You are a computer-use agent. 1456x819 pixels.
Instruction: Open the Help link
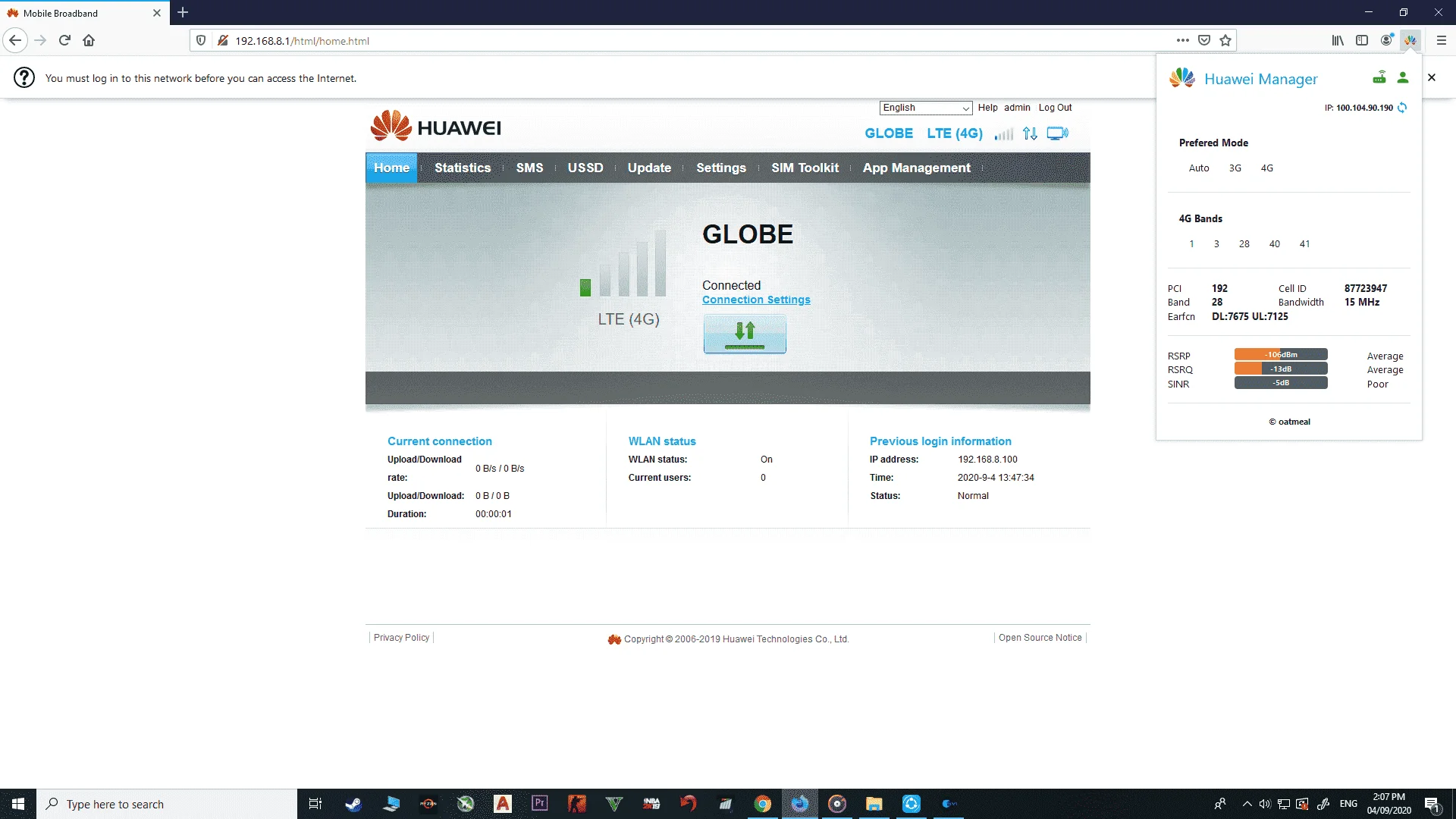[x=987, y=108]
